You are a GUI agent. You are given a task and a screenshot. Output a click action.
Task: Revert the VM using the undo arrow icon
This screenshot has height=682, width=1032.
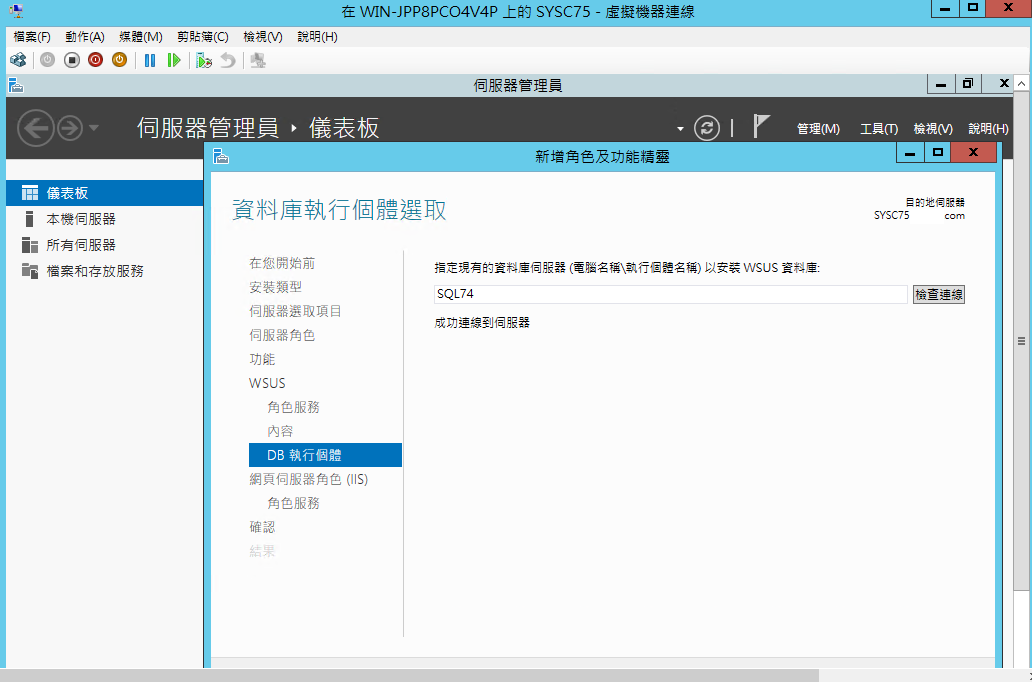coord(228,61)
